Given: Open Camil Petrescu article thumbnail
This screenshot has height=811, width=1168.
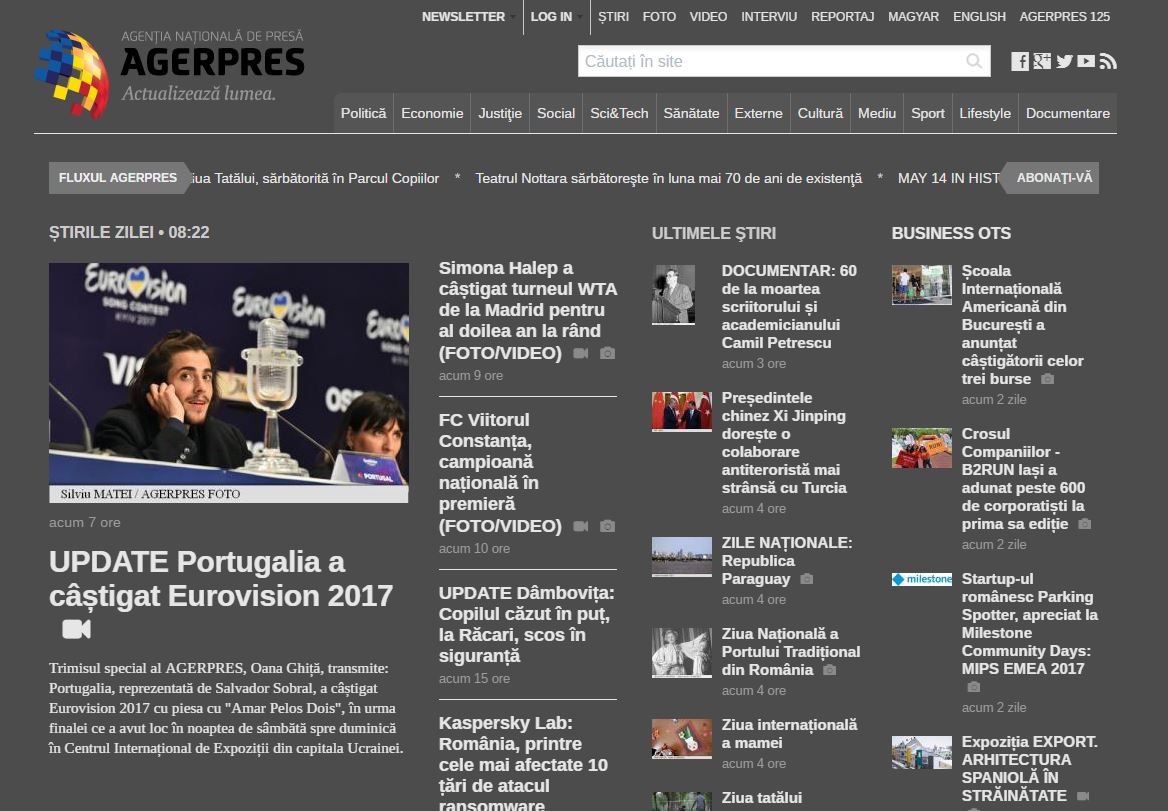Looking at the screenshot, I should click(673, 295).
